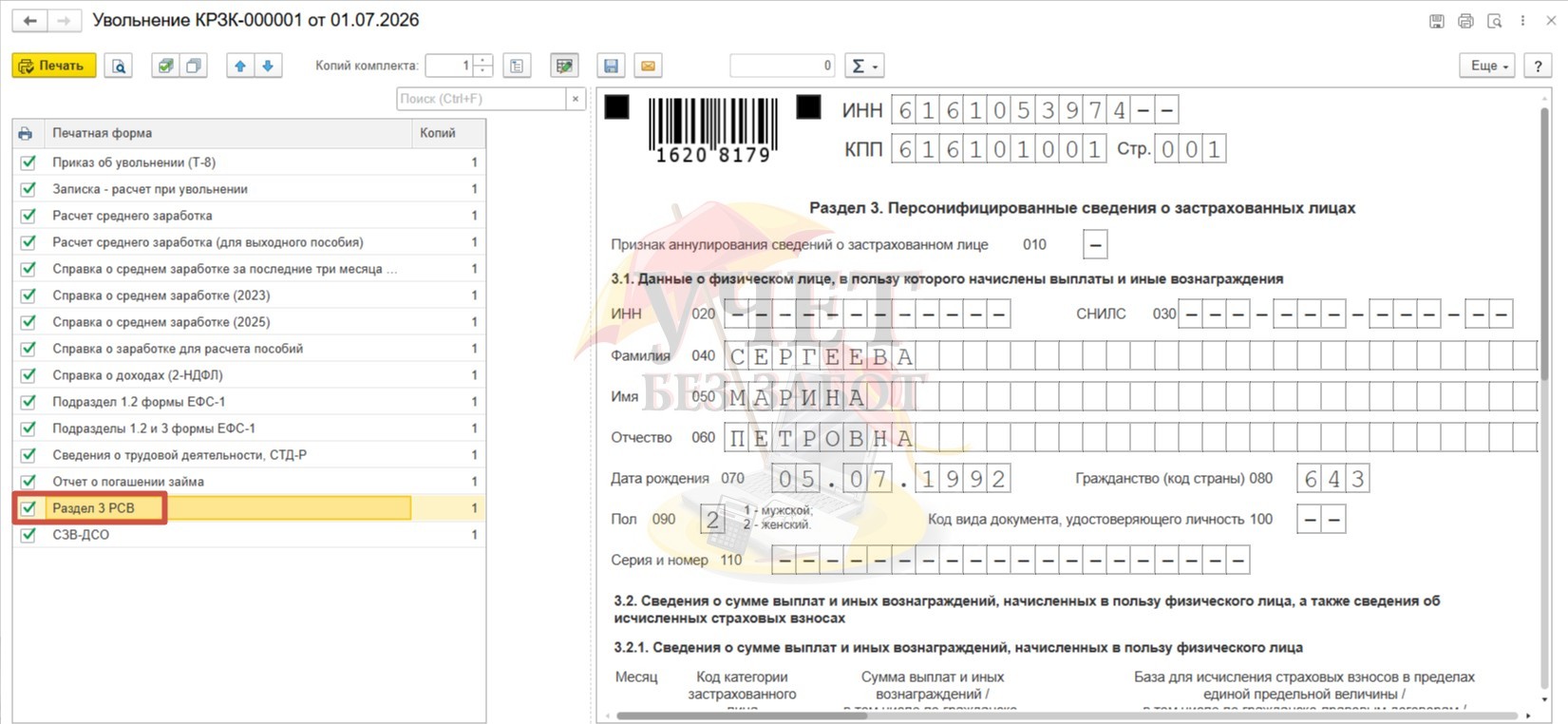Send document by email envelope icon
This screenshot has width=1568, height=724.
tap(648, 66)
